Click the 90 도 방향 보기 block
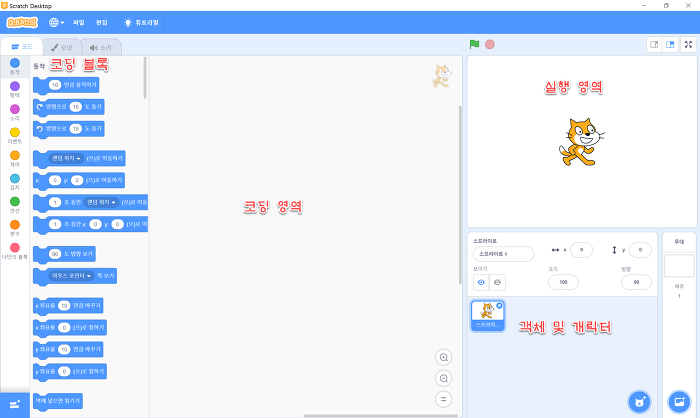Screen dimensions: 700x418 point(64,254)
